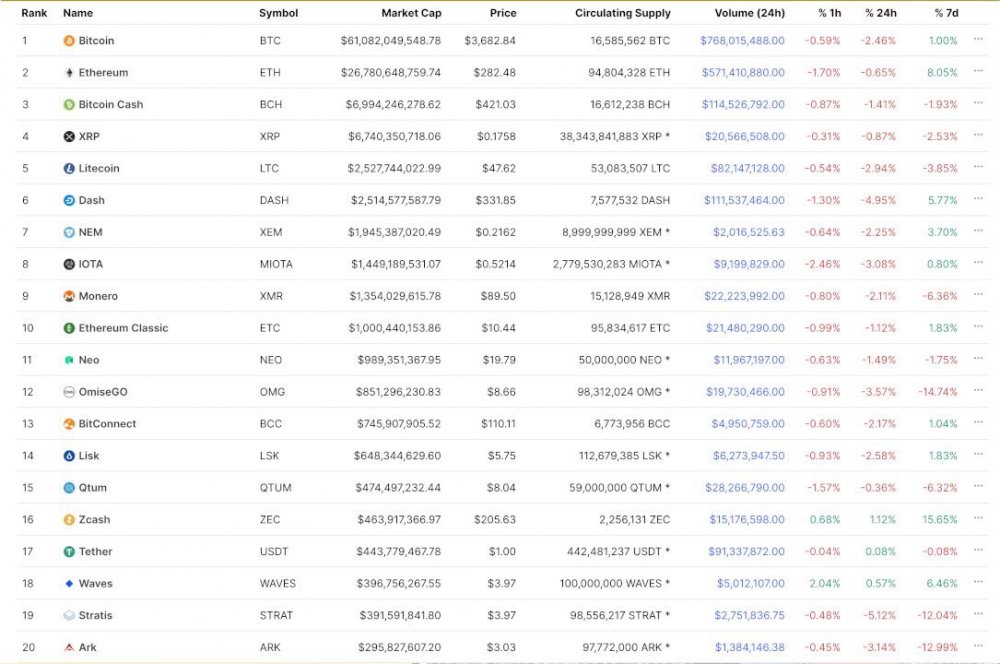Open more options for Bitcoin row
The height and width of the screenshot is (664, 1000).
pos(978,39)
